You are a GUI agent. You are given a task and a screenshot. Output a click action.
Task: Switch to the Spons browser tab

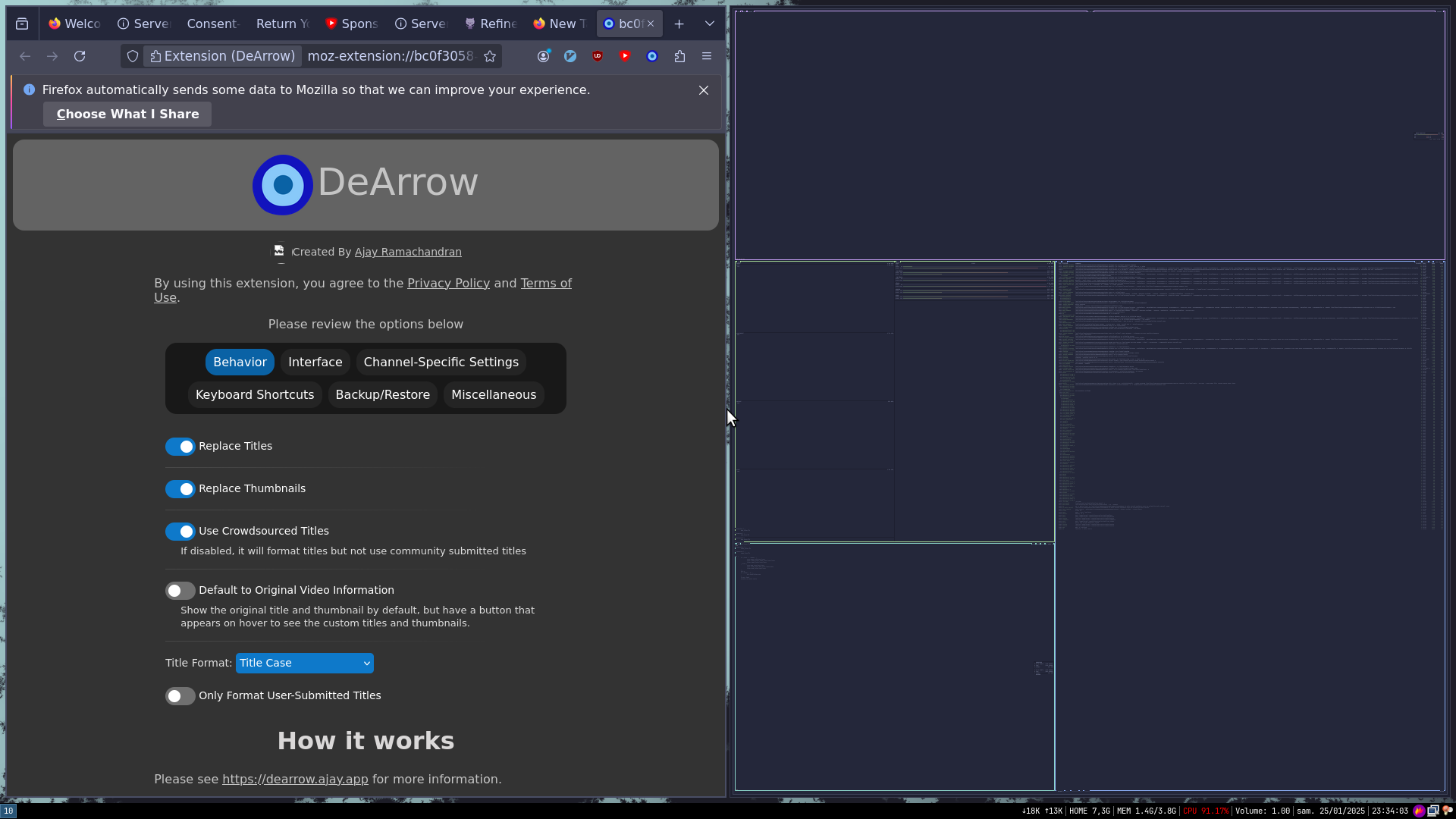(x=352, y=24)
